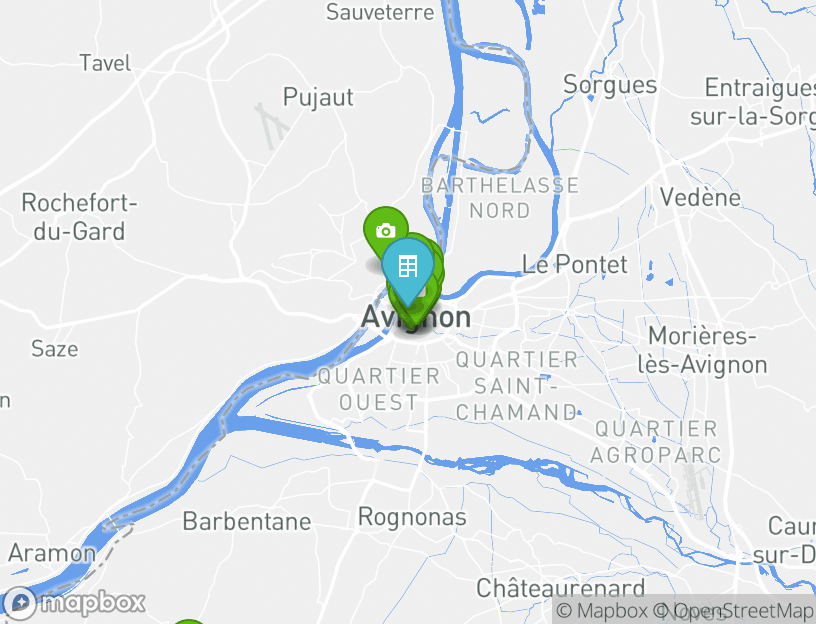Click the compass icon in Mapbox logo
The image size is (816, 624).
pyautogui.click(x=20, y=603)
